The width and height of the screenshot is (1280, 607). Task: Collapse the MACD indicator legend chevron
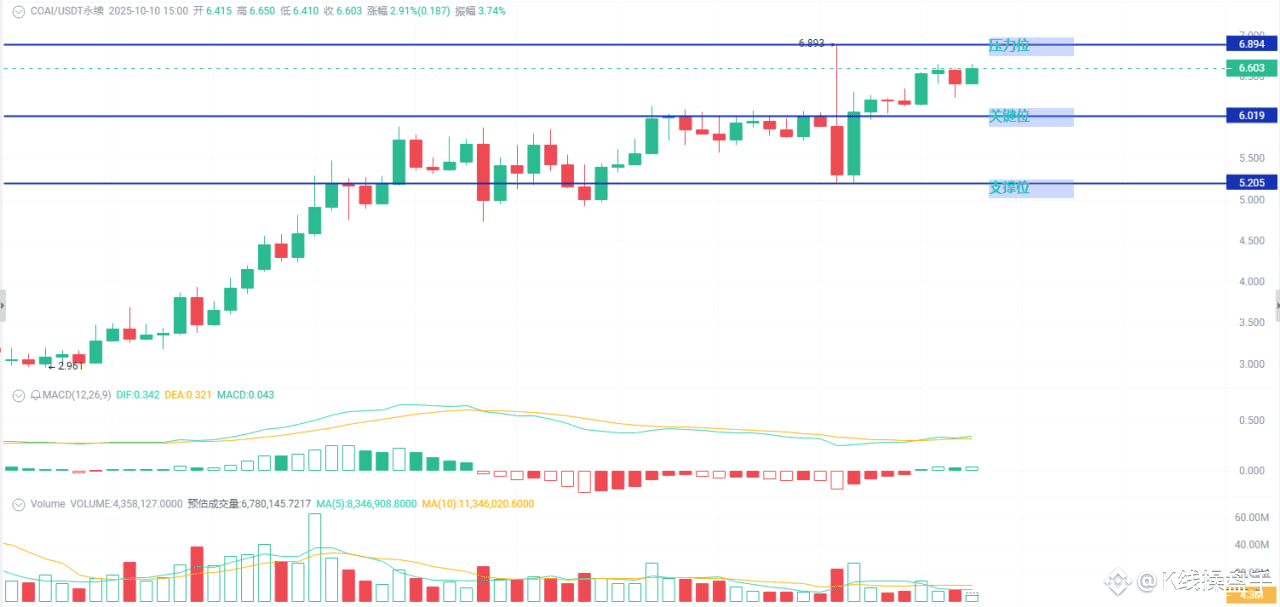tap(19, 395)
